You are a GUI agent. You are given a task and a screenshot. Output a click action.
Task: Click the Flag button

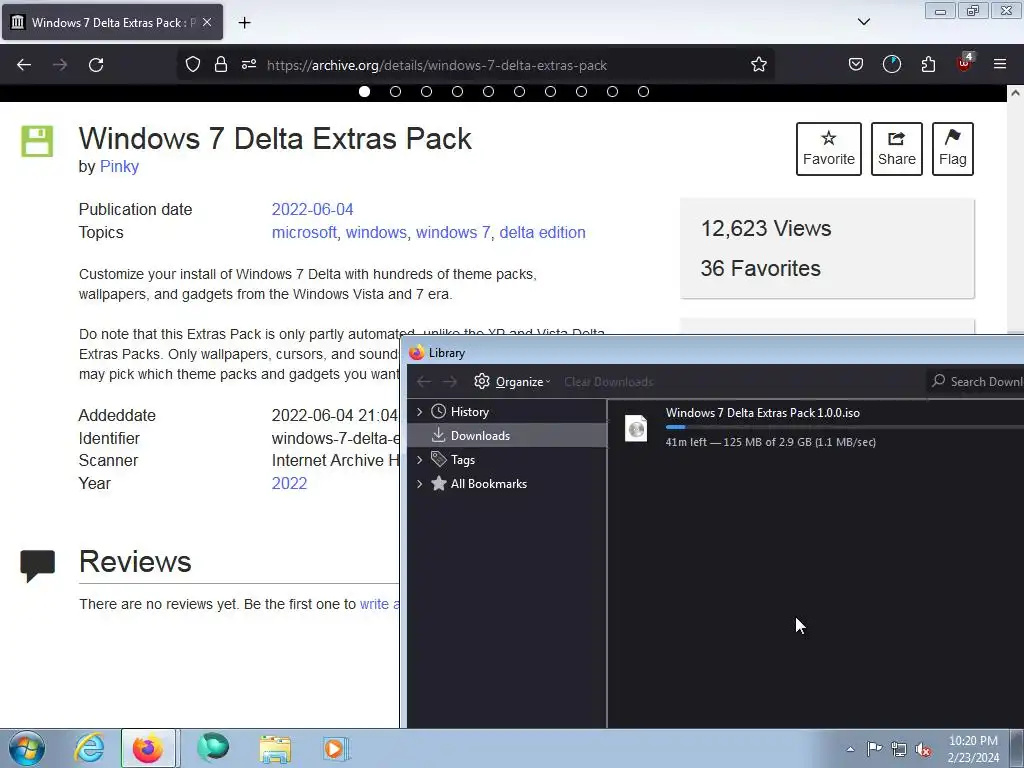click(953, 149)
